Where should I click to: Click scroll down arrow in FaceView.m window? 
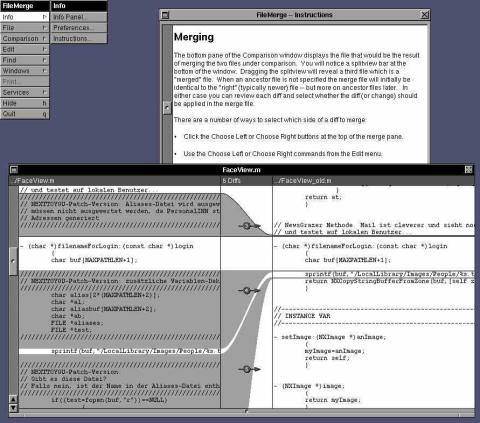pyautogui.click(x=13, y=407)
